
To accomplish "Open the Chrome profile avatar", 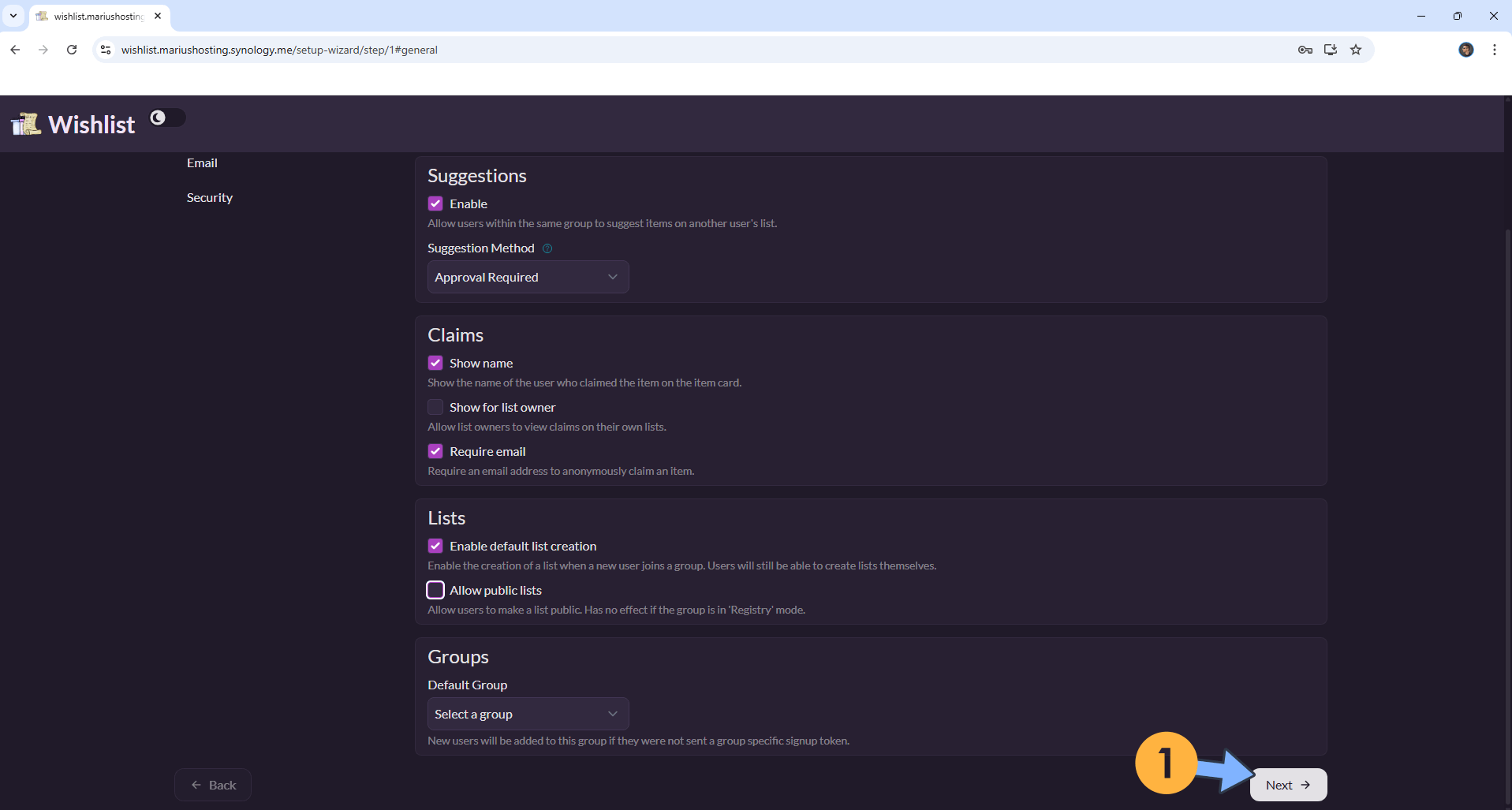I will [x=1465, y=50].
